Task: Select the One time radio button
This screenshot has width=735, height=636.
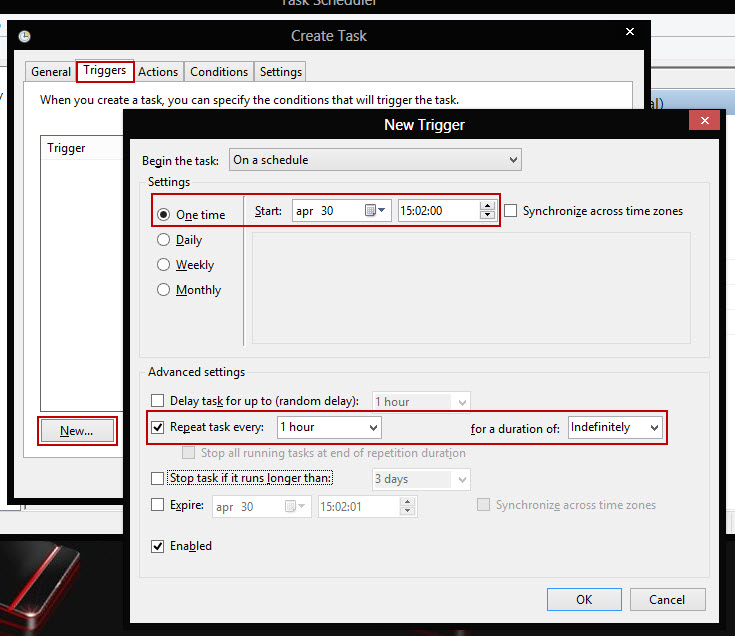Action: 163,215
